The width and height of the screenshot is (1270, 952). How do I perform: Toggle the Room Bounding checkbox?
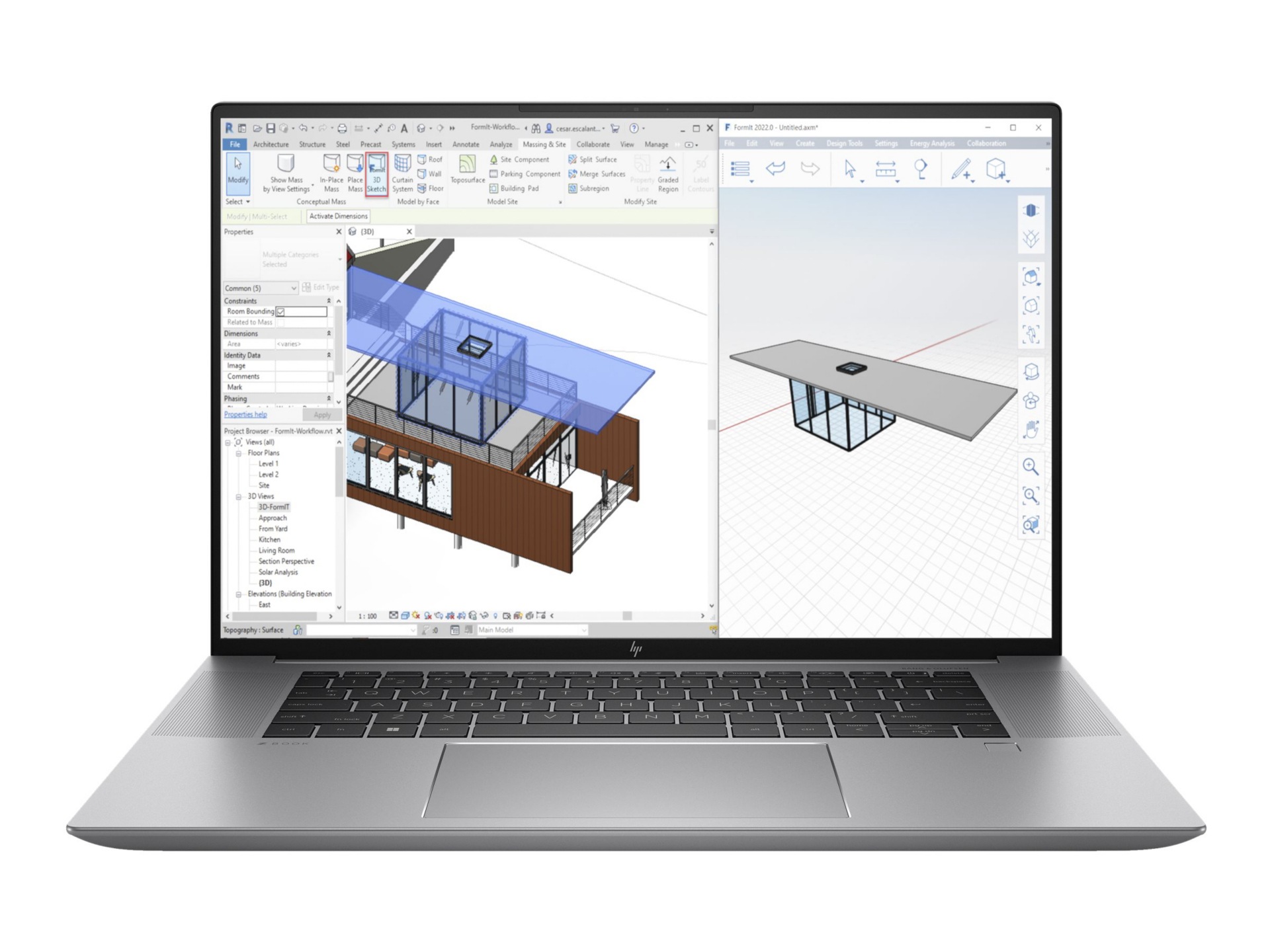280,311
